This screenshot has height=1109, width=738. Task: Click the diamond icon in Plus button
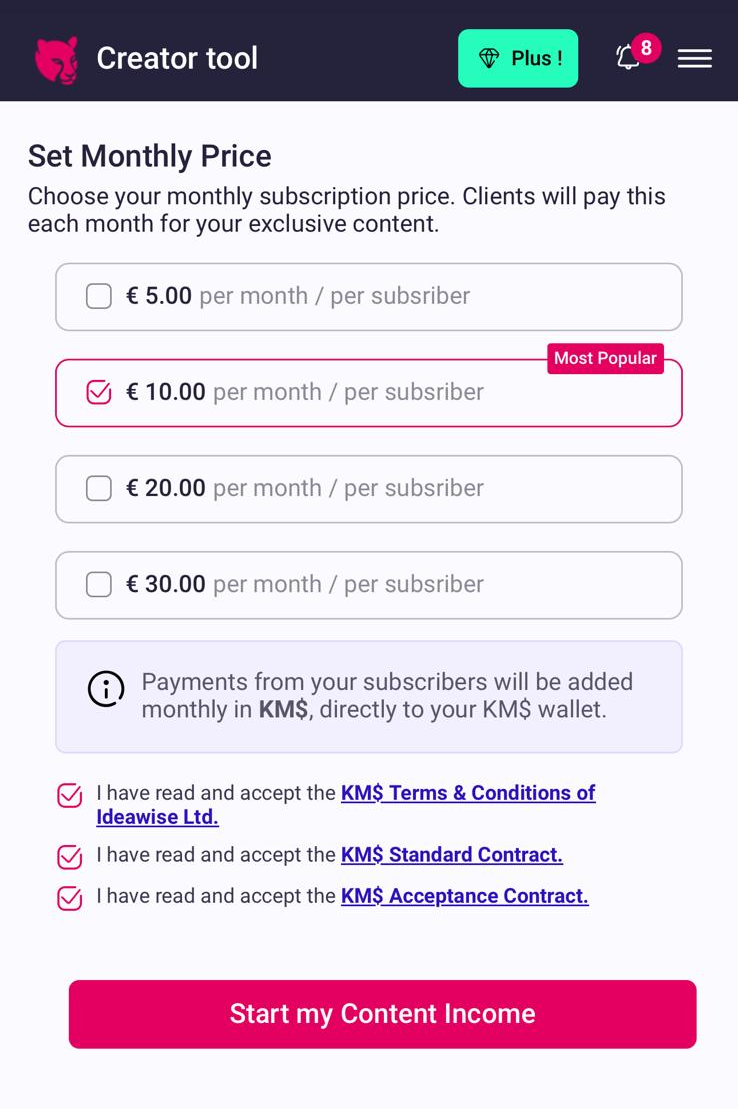tap(489, 58)
